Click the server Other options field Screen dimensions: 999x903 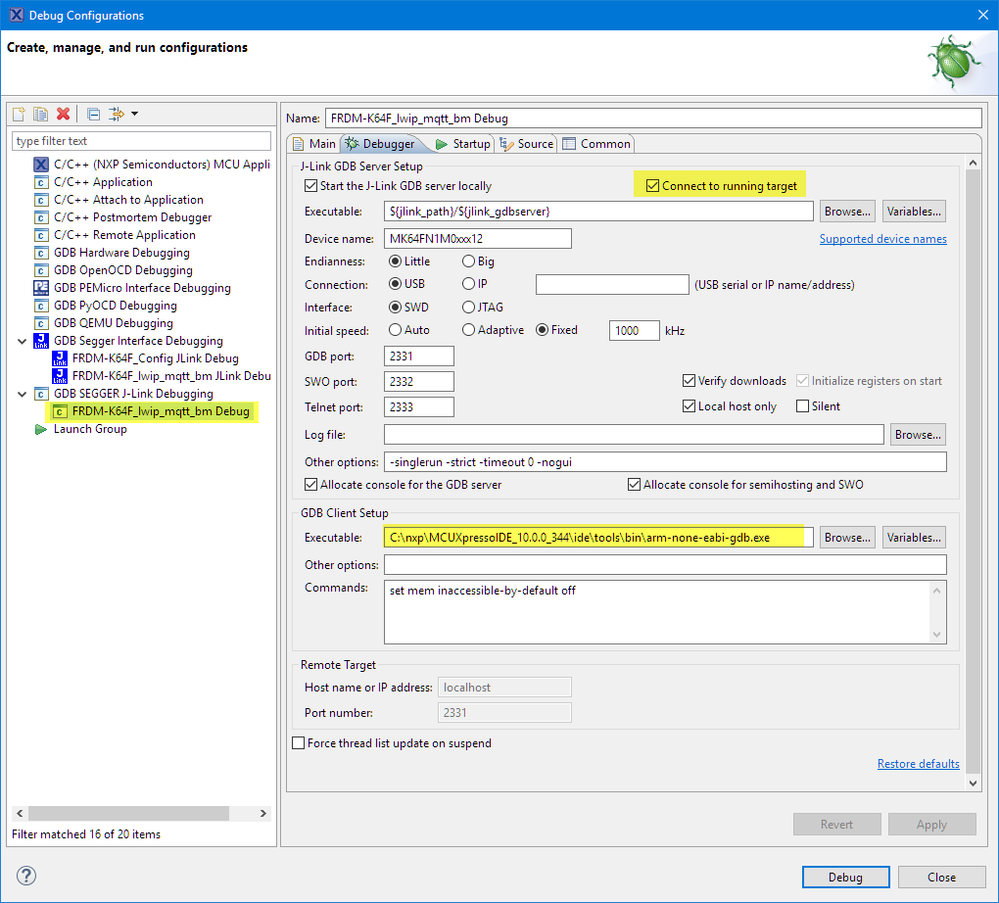coord(665,462)
